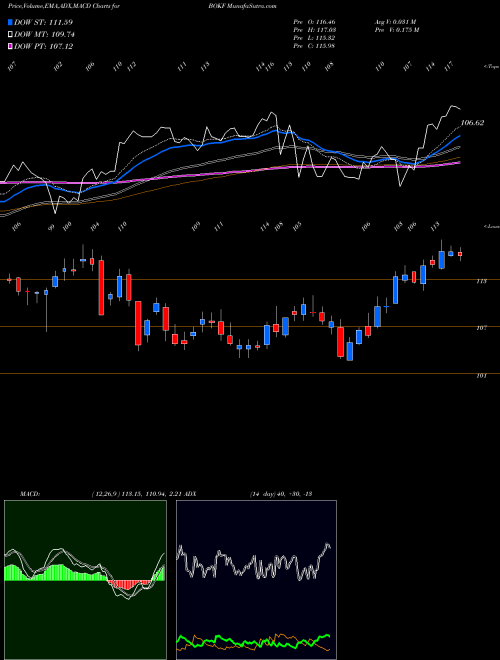500x660 pixels.
Task: Select the 'DOW MT: 109.74' legend text
Action: 44,35
